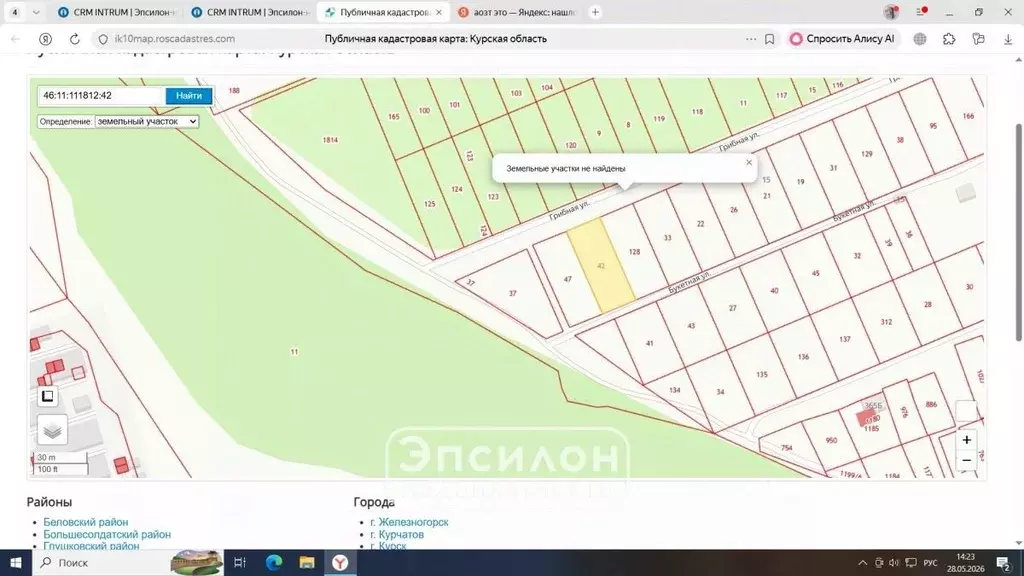
Task: Open Windows Task View
Action: [240, 562]
